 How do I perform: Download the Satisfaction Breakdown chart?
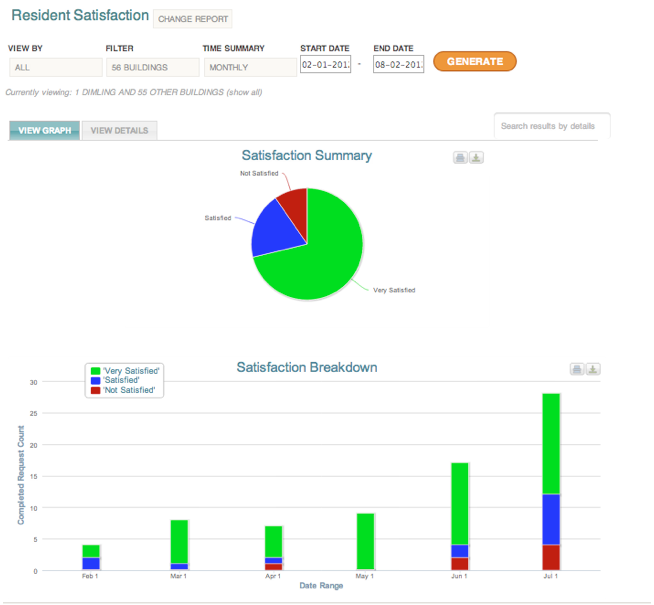[x=593, y=369]
